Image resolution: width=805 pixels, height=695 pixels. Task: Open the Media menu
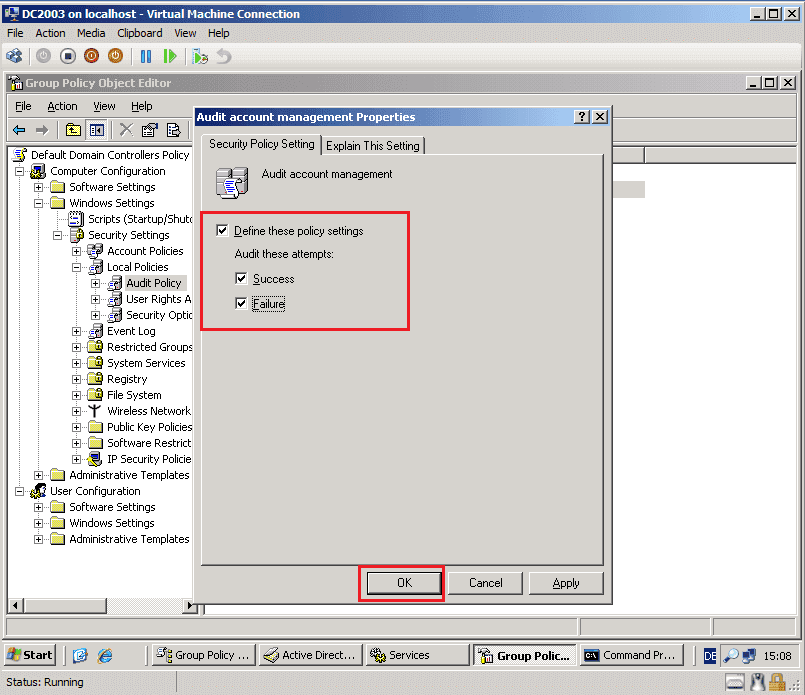pyautogui.click(x=91, y=32)
